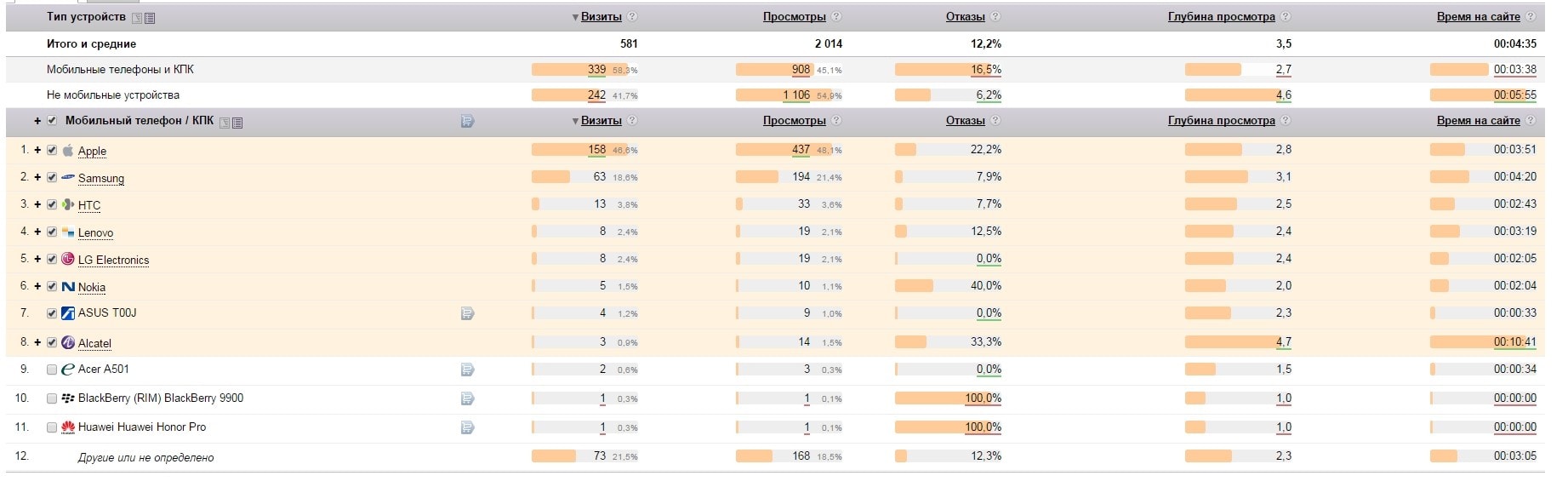Sort by Просмотры in the top header
The height and width of the screenshot is (487, 1568).
tap(794, 16)
